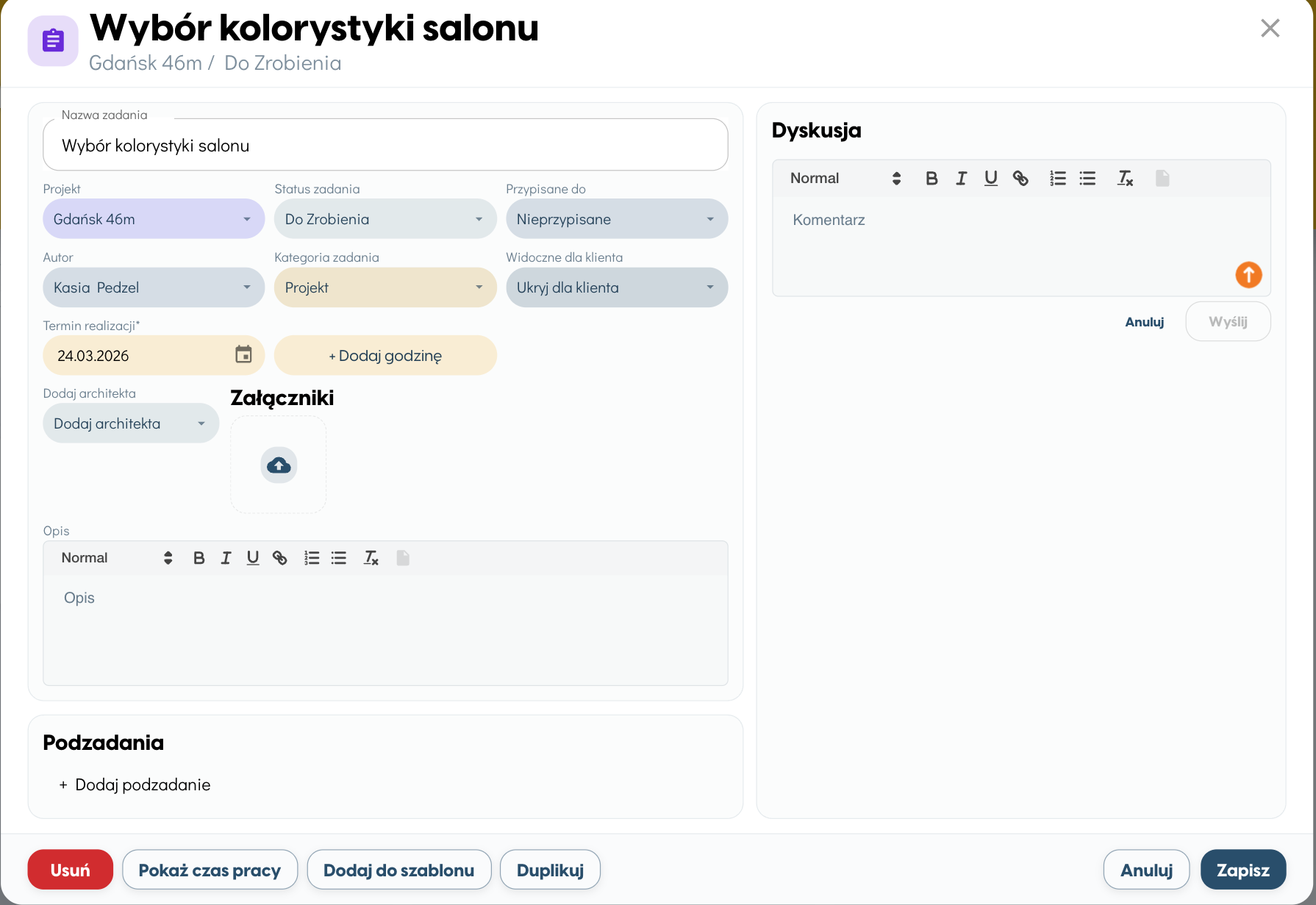Click the Załączniki heading
The image size is (1316, 905).
pos(282,398)
